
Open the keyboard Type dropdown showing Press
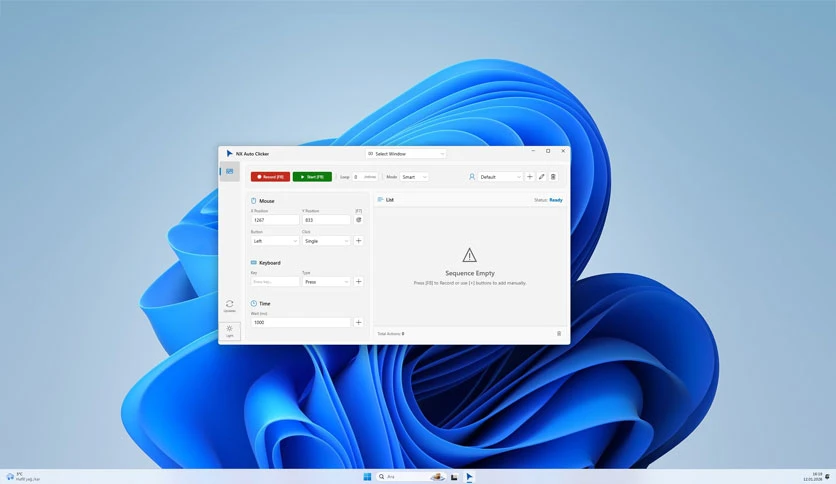[x=326, y=281]
